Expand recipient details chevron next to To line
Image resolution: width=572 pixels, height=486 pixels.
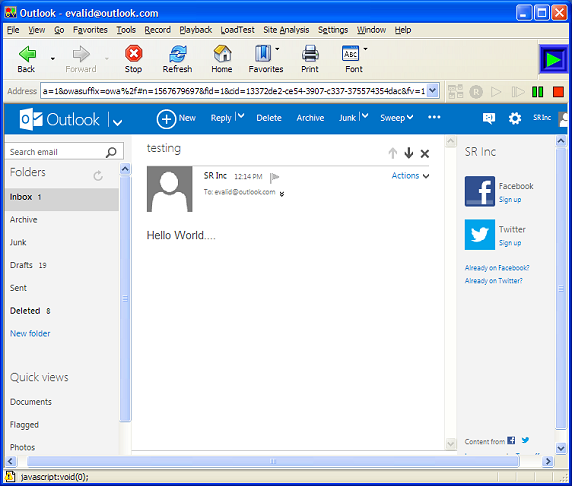coord(282,194)
